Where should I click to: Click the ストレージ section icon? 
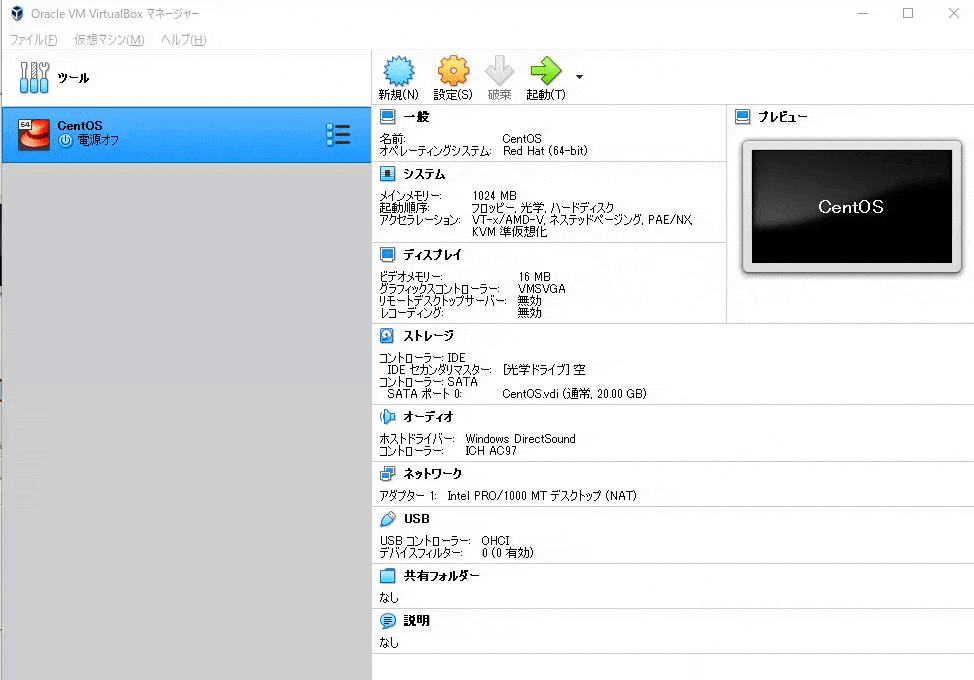point(384,335)
